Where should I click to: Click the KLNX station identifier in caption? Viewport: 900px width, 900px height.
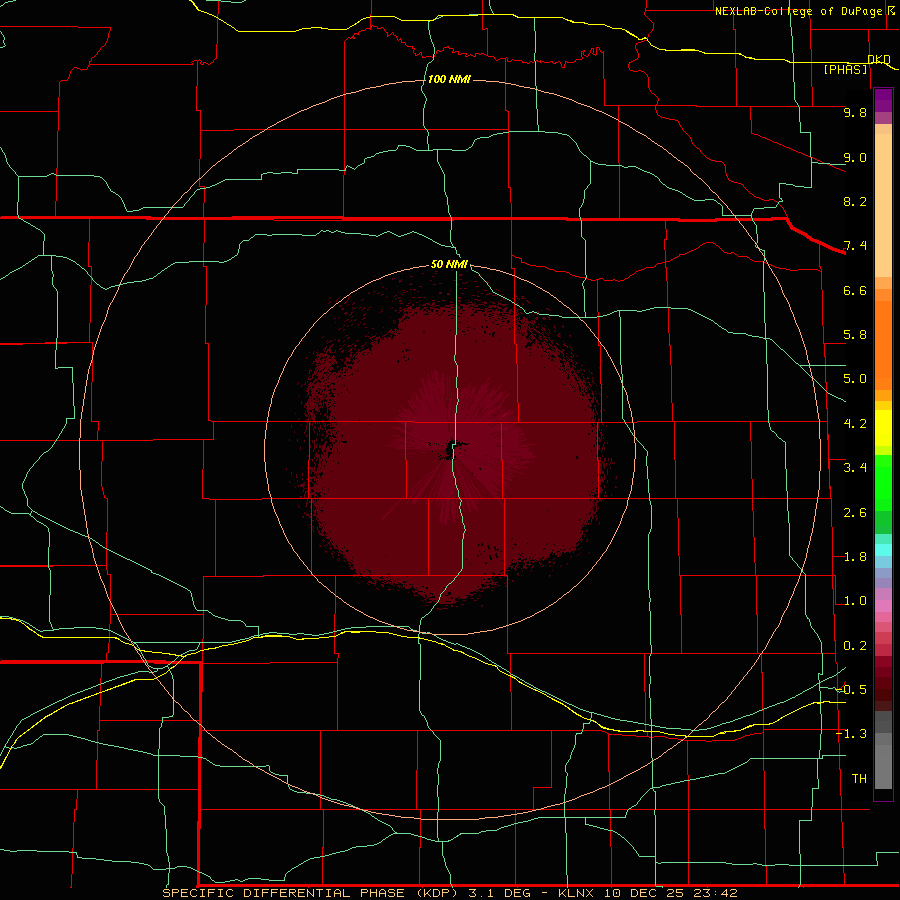(x=576, y=893)
